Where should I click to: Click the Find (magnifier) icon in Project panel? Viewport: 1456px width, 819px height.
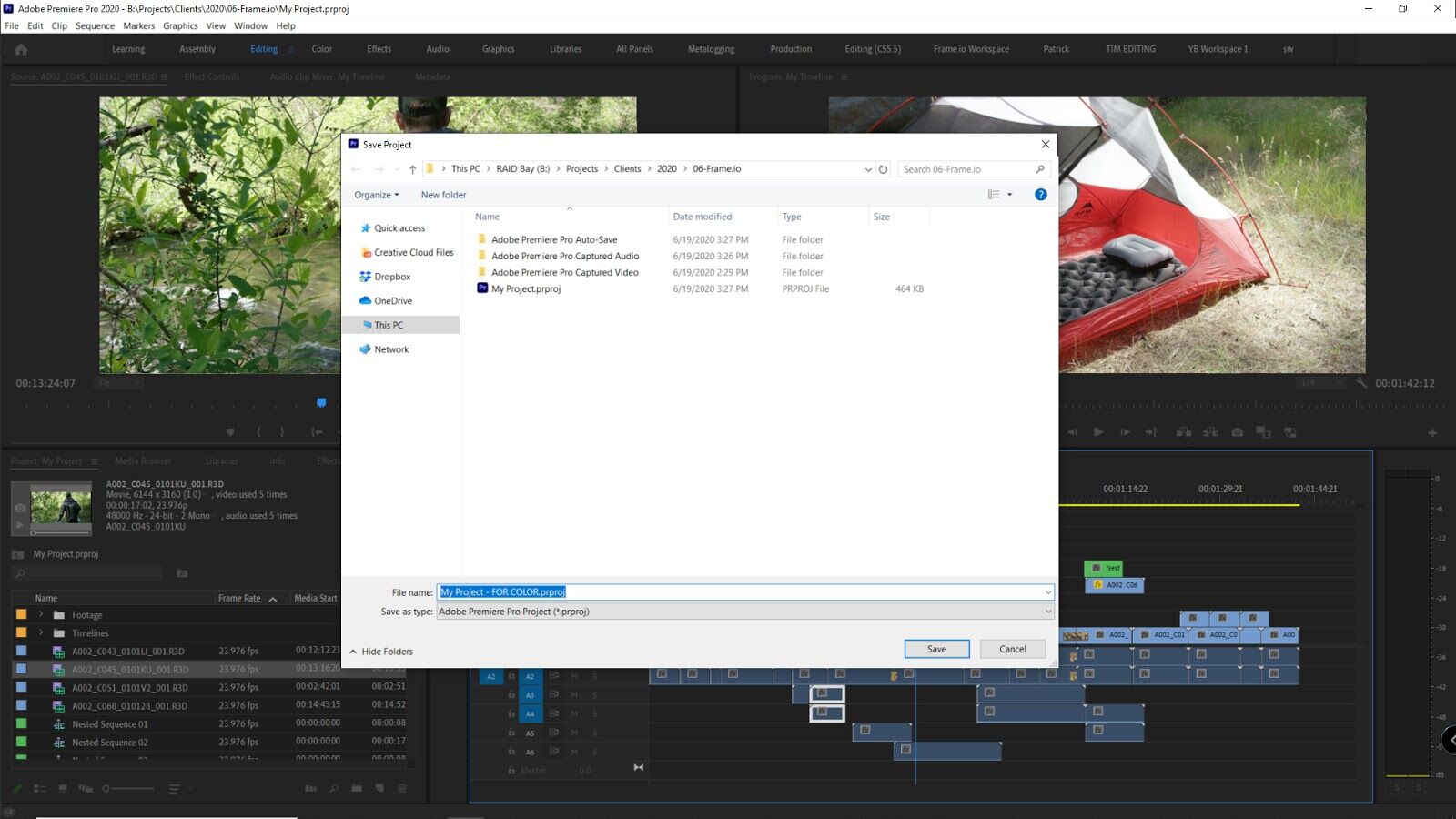coord(335,788)
